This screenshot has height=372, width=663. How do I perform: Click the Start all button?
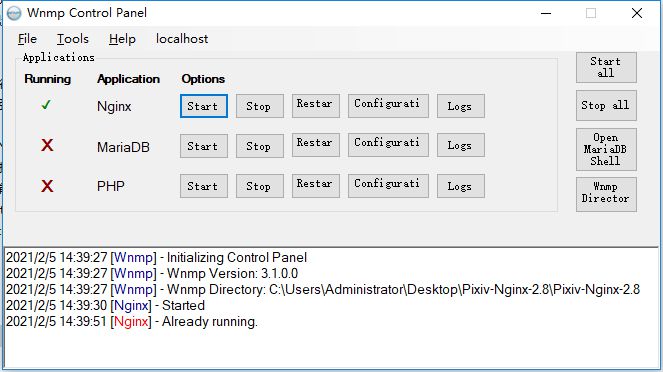[x=606, y=67]
